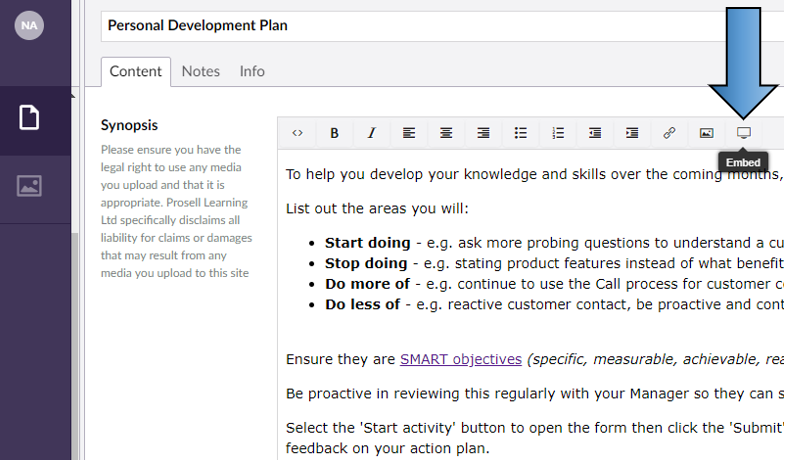The image size is (790, 460).
Task: Click the 'Select the Start activity button' paragraph
Action: [x=535, y=438]
